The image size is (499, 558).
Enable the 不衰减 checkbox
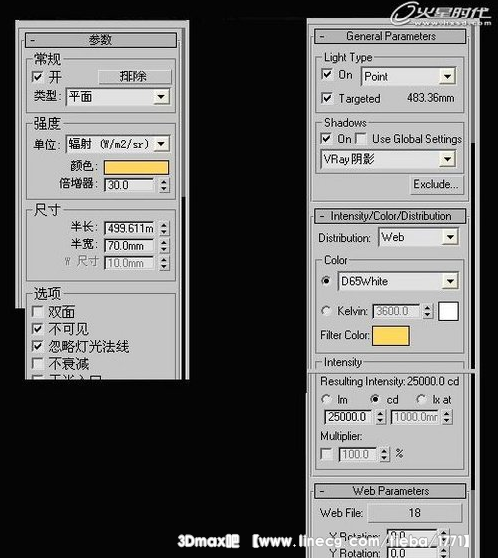coord(37,363)
